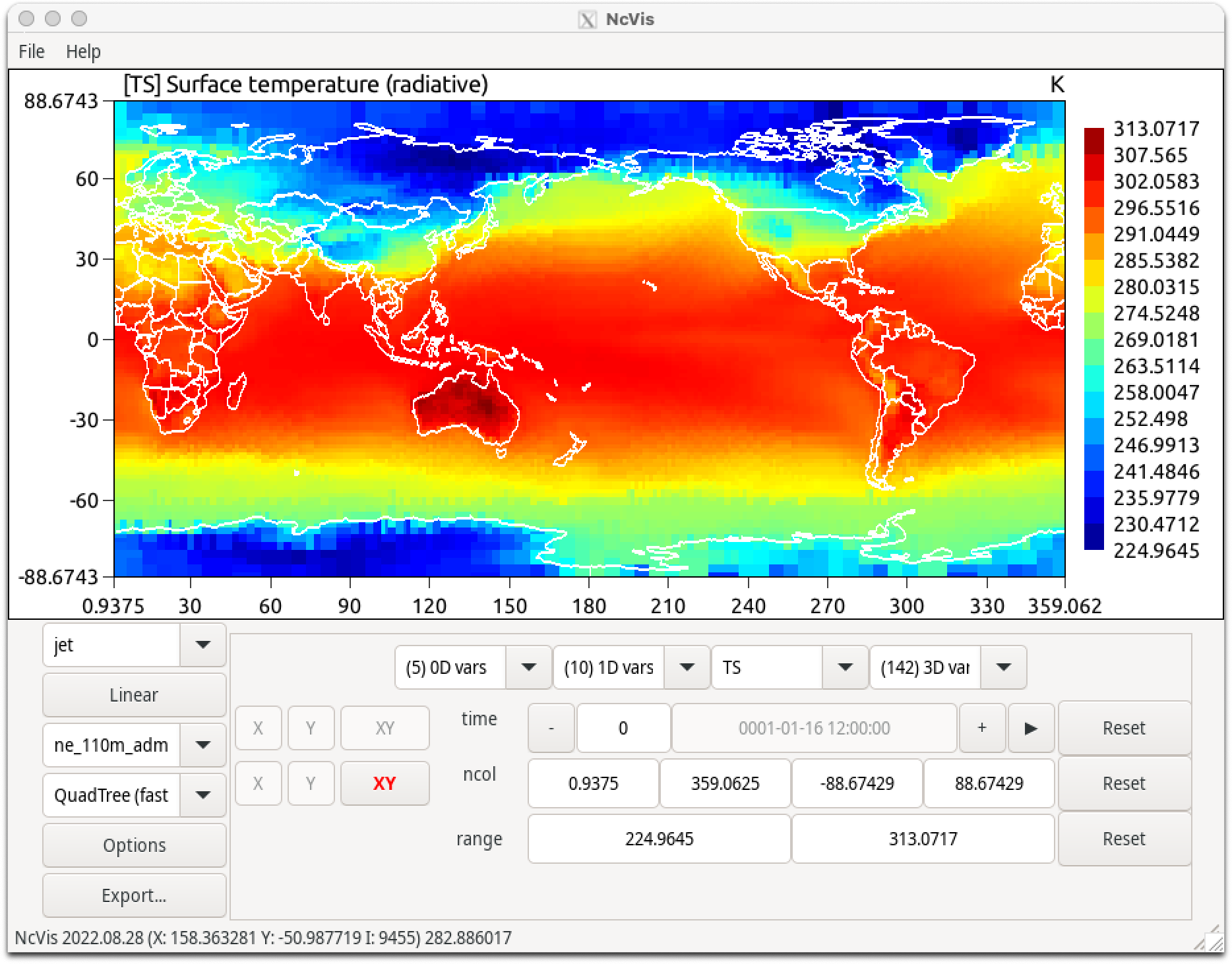Click the dark red top of colorbar
The width and height of the screenshot is (1232, 964).
[x=1094, y=140]
